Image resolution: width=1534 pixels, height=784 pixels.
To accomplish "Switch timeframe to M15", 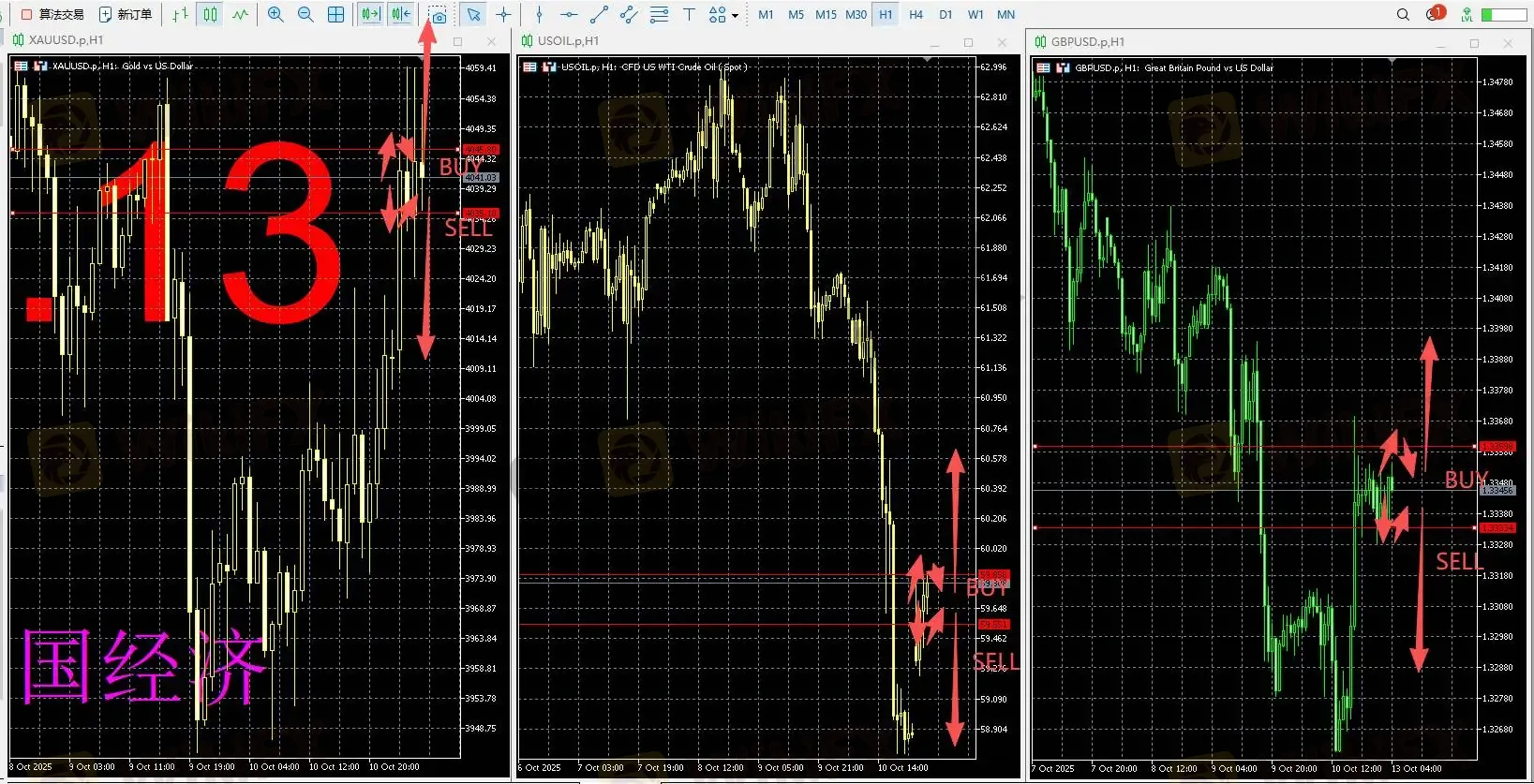I will point(826,14).
